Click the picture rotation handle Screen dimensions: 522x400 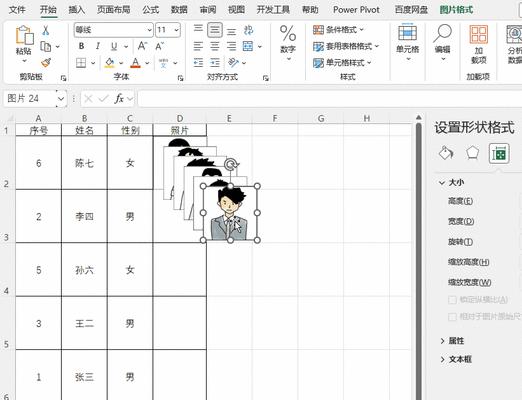(230, 164)
